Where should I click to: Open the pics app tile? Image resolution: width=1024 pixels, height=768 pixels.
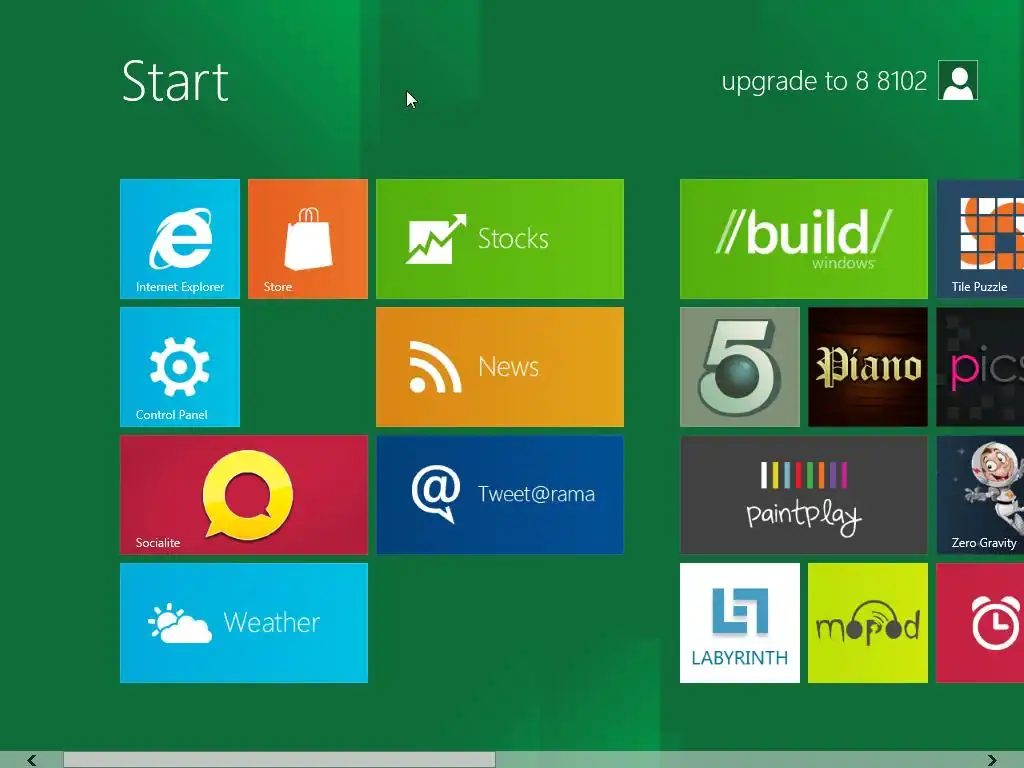980,367
